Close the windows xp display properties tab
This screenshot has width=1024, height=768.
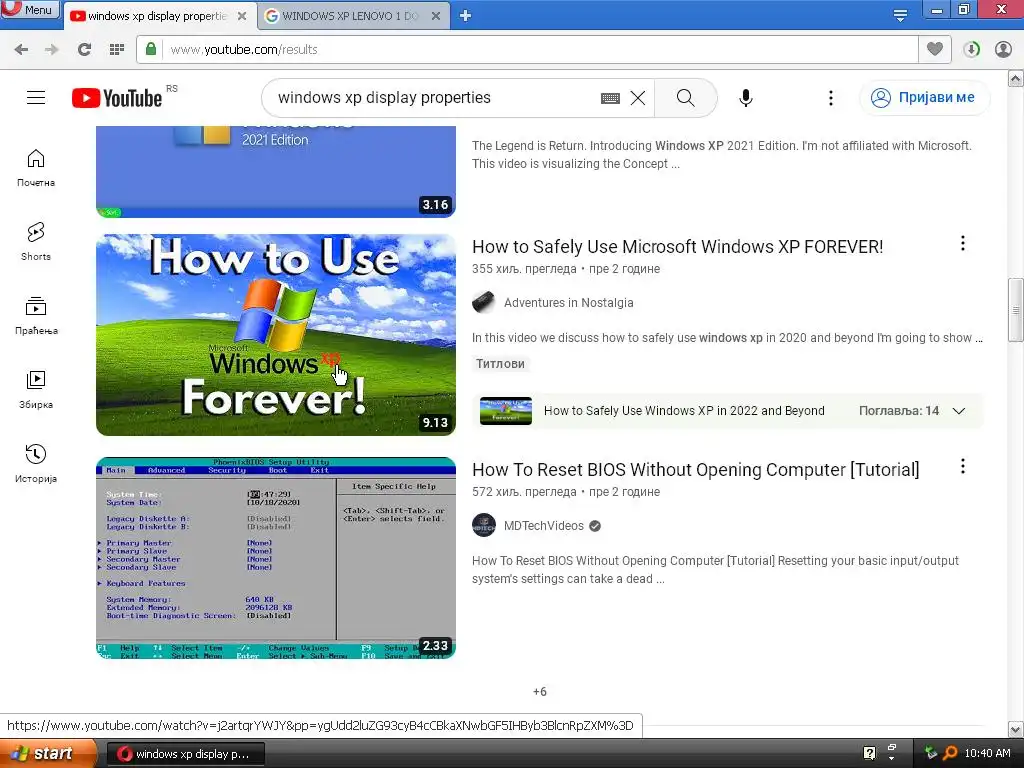point(242,16)
